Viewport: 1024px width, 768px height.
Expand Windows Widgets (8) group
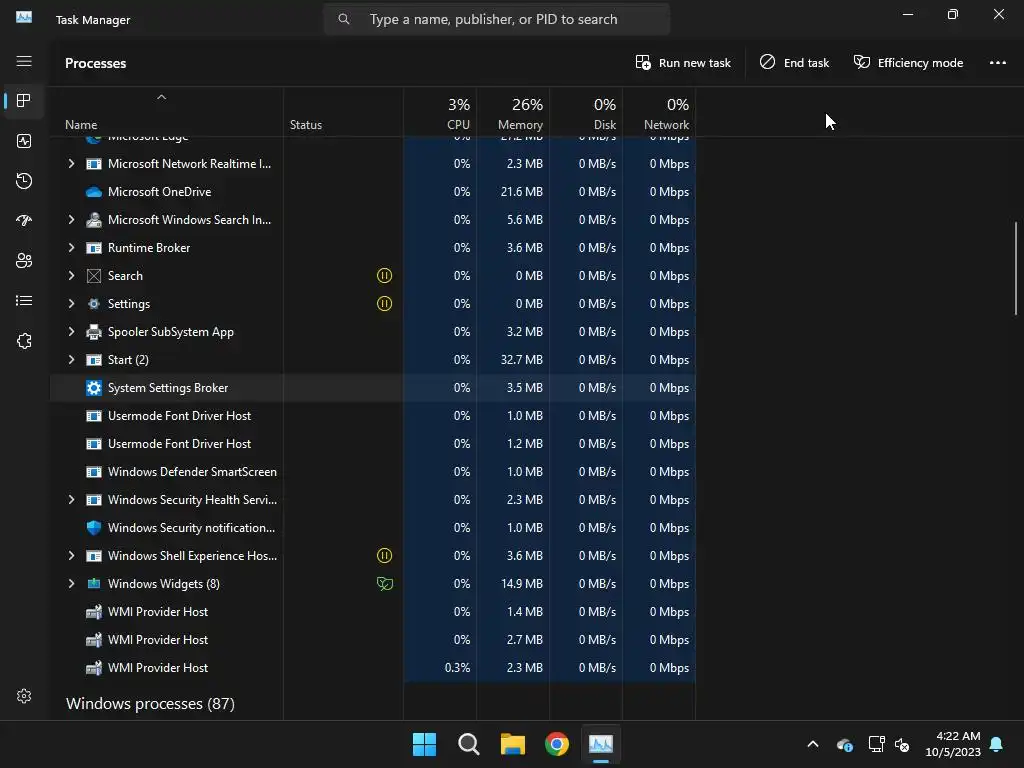71,584
